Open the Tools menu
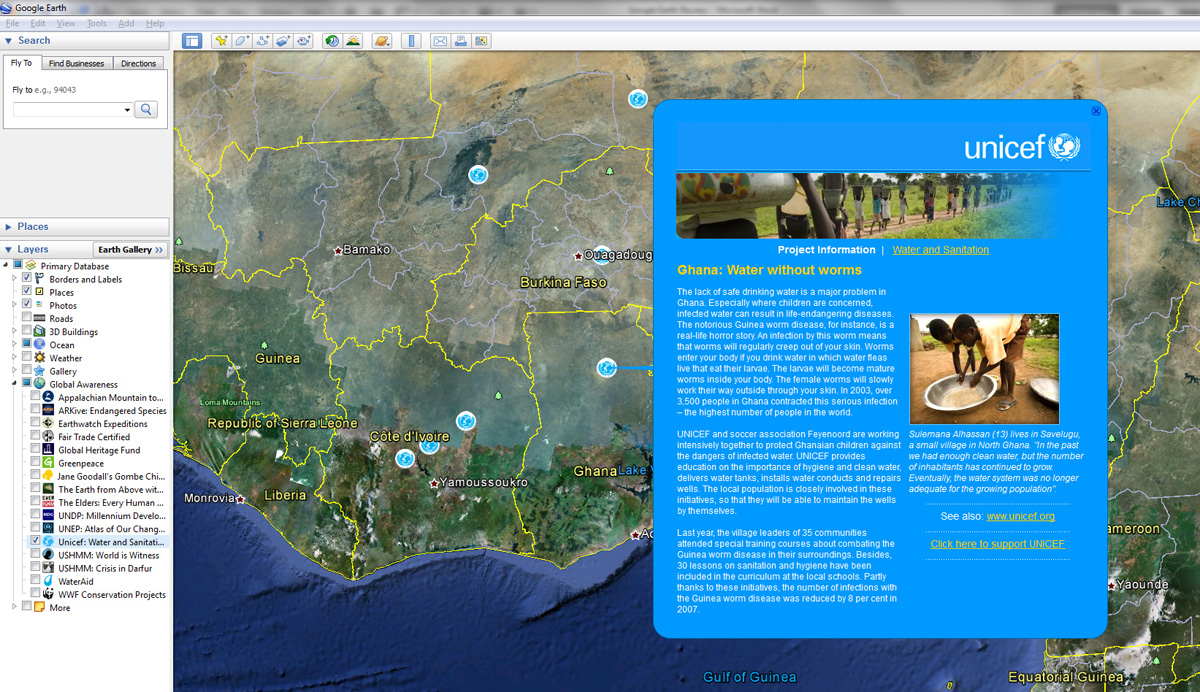 click(x=97, y=23)
